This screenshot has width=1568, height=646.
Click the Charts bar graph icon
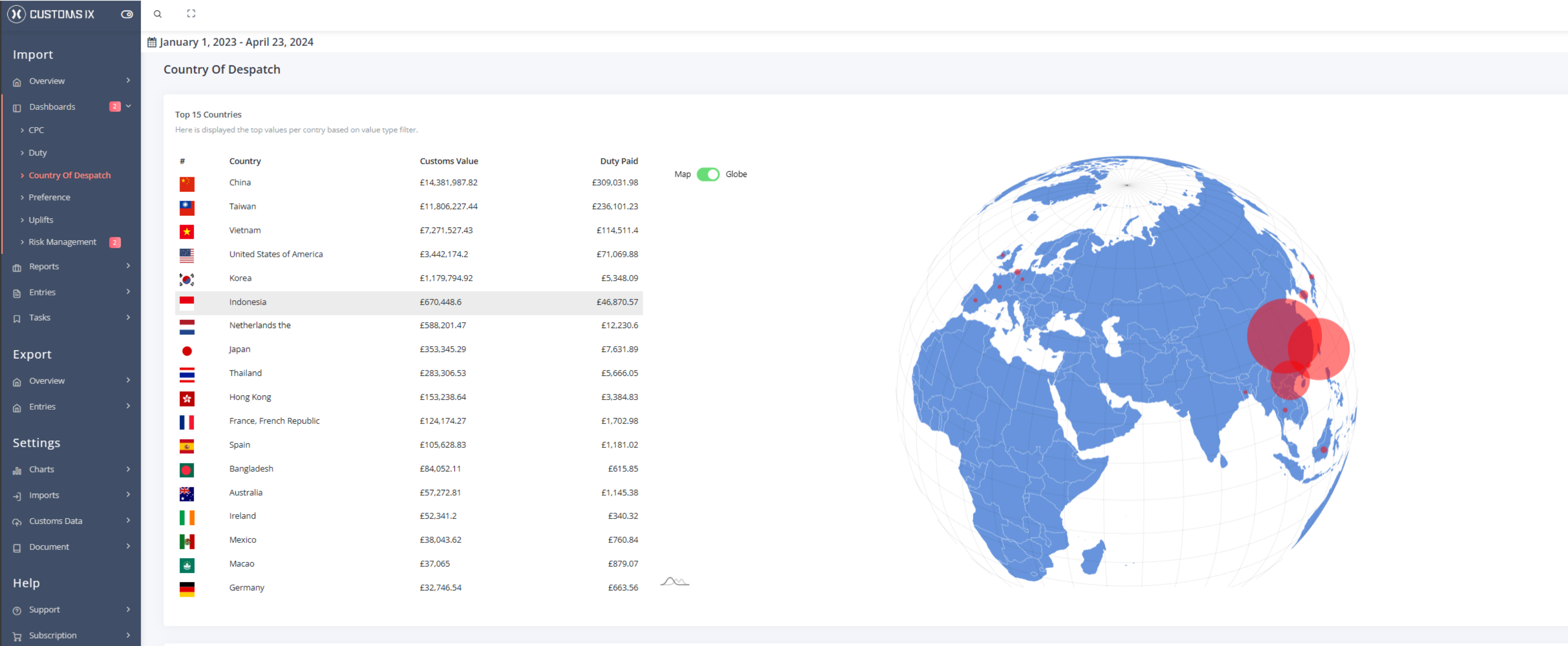[x=17, y=470]
